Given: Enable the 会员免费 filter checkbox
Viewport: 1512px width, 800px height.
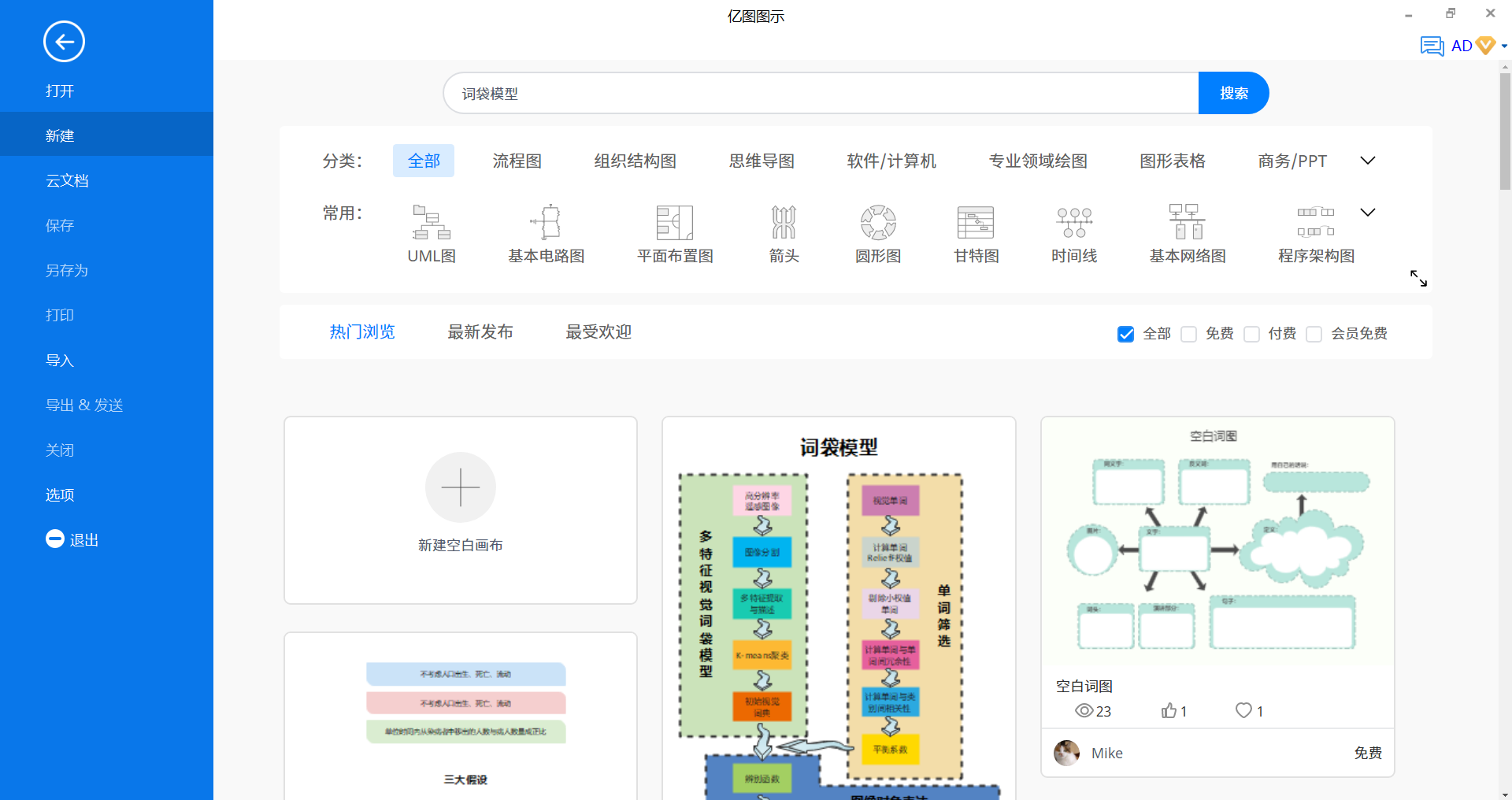Looking at the screenshot, I should (1314, 334).
